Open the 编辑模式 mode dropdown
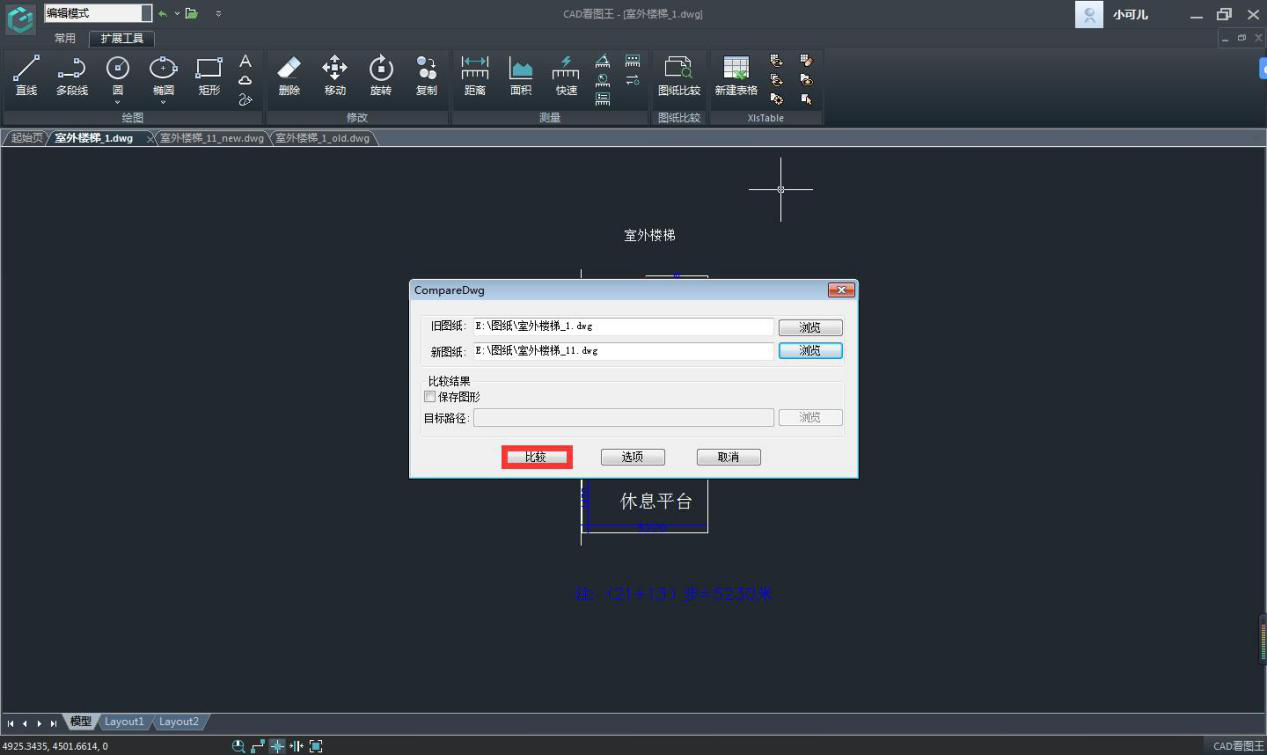This screenshot has width=1267, height=755. [146, 13]
